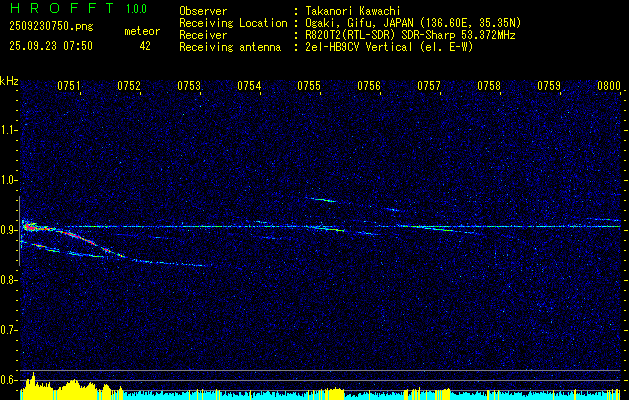Click the long echo tail ending near 0753
Image resolution: width=629 pixels, height=400 pixels.
tap(170, 263)
